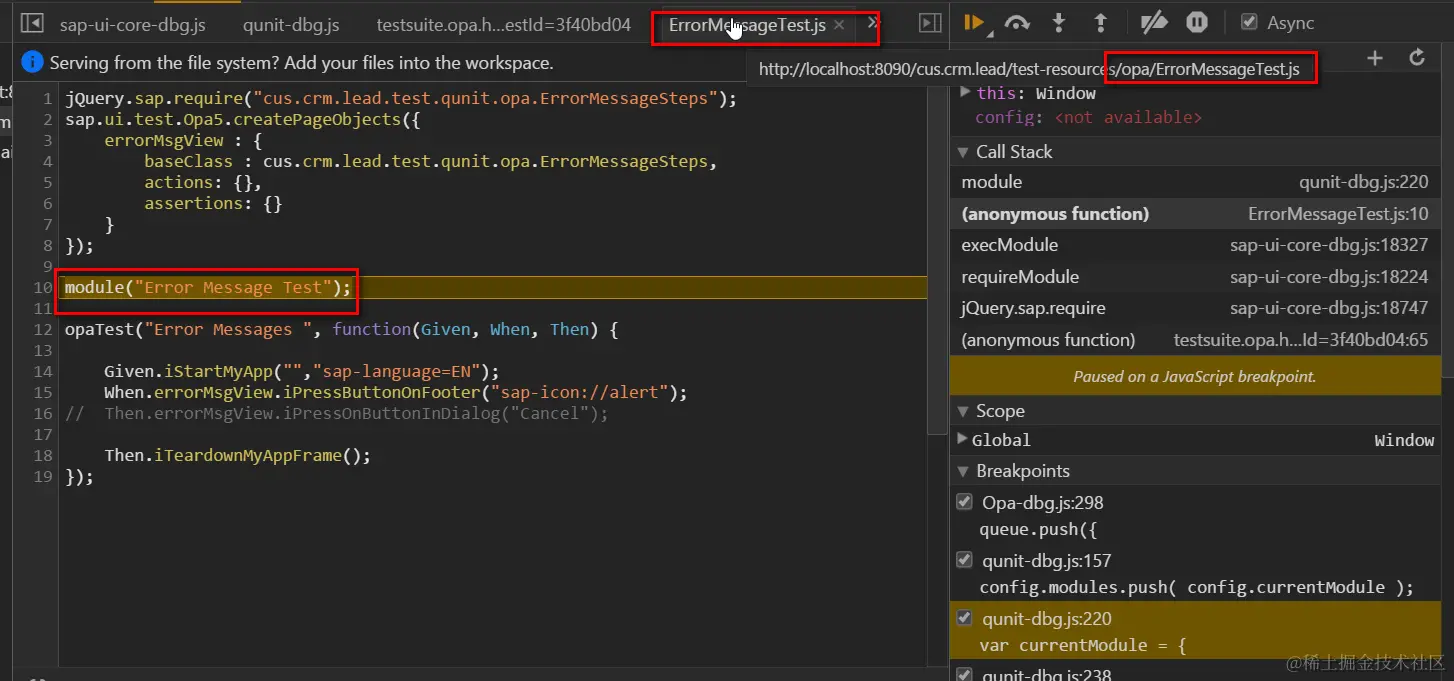
Task: Resume script execution
Action: [974, 23]
